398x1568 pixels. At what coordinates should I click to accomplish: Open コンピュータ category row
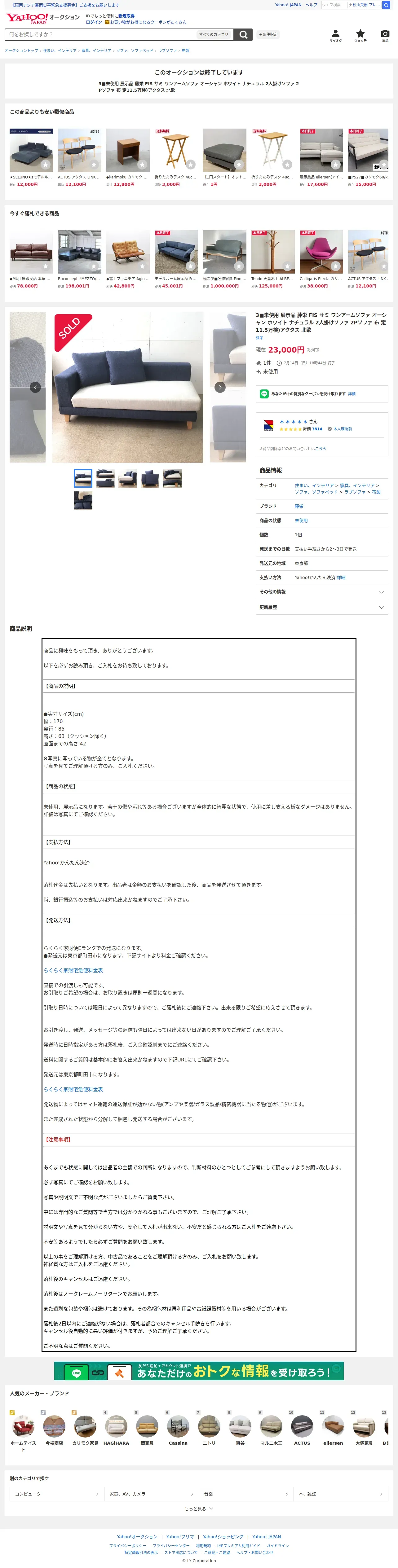[57, 1494]
